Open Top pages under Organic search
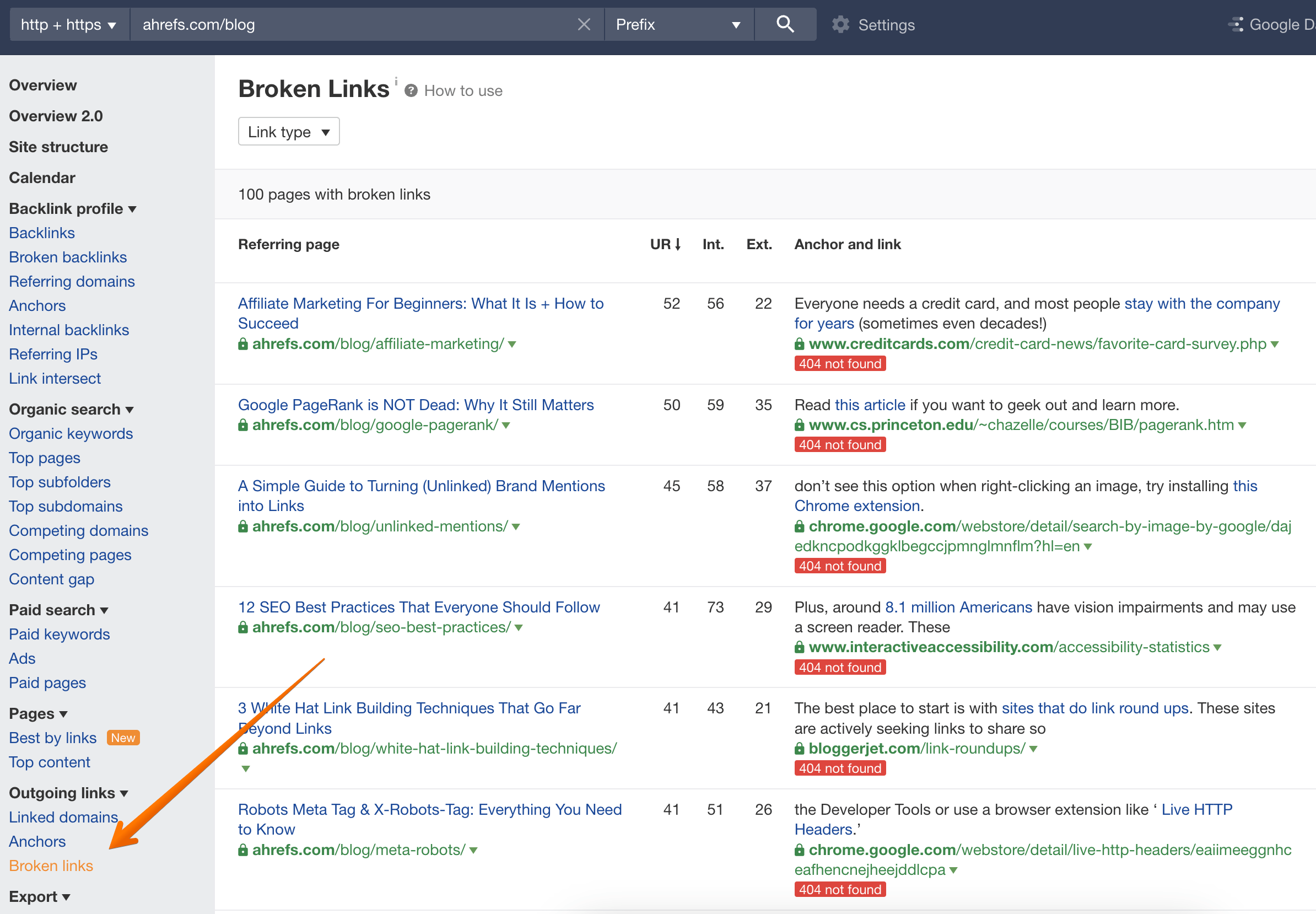Image resolution: width=1316 pixels, height=914 pixels. tap(44, 458)
